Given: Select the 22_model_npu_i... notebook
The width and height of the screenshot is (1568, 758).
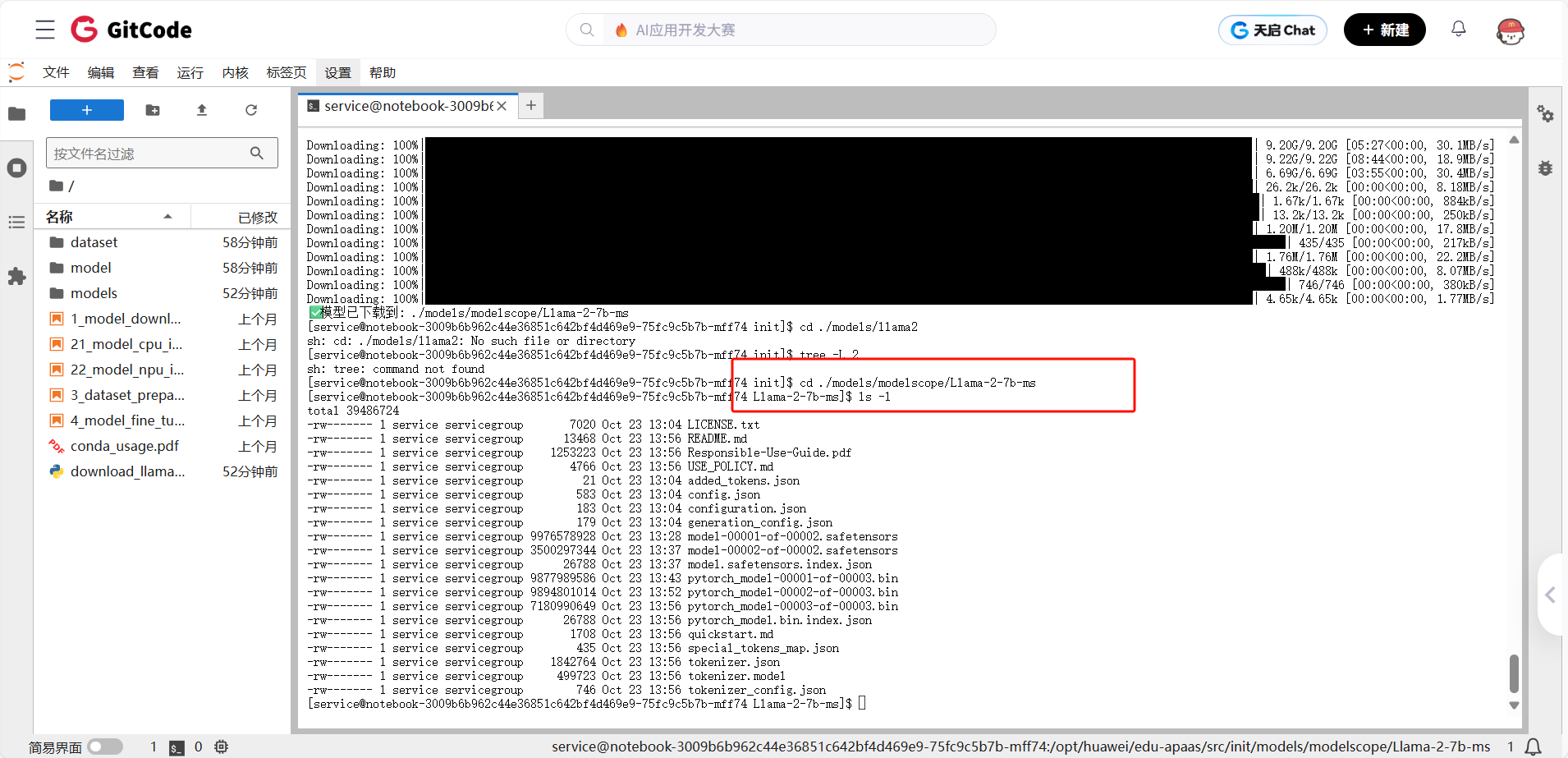Looking at the screenshot, I should (163, 370).
